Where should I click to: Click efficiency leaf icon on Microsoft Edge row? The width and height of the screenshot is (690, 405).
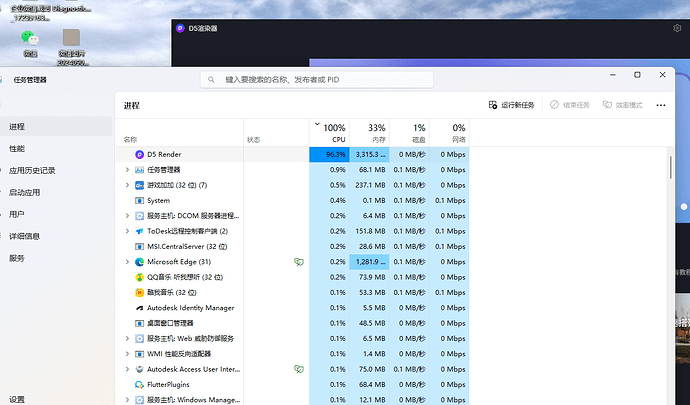[299, 262]
